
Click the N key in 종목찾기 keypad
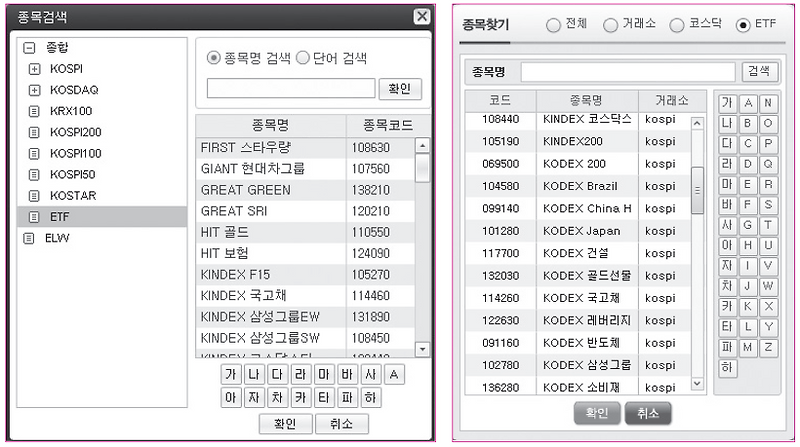tap(768, 104)
